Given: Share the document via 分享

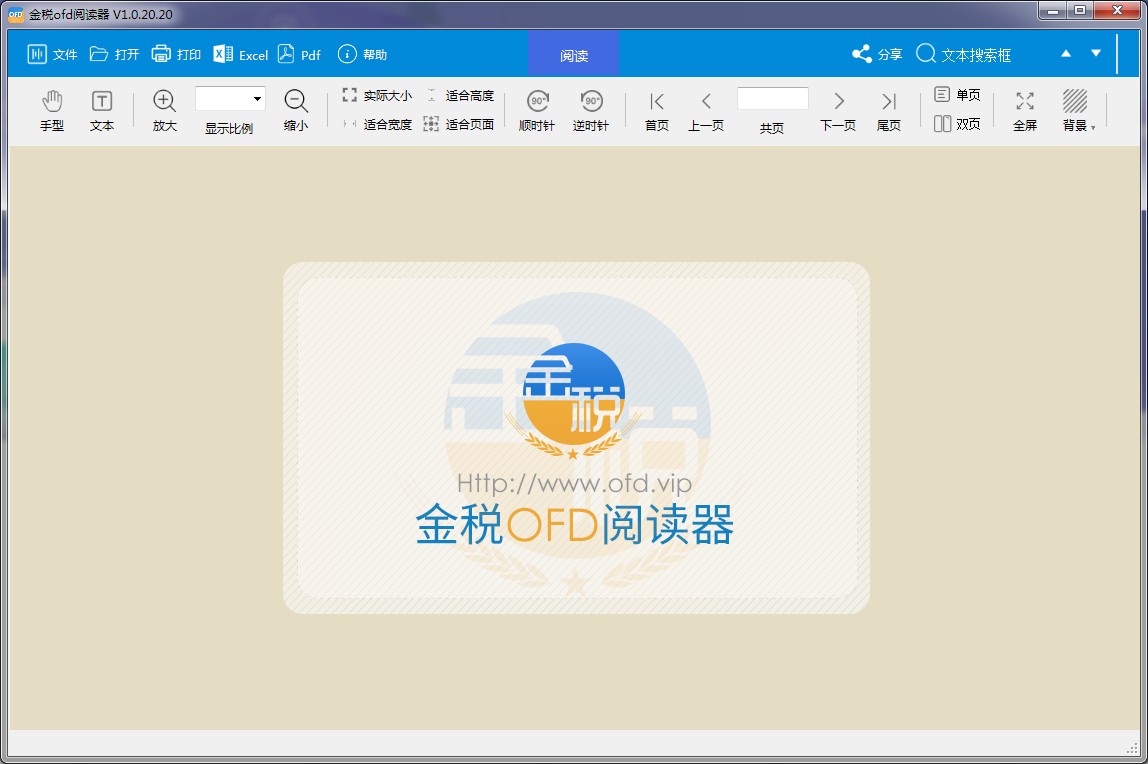Looking at the screenshot, I should click(876, 54).
